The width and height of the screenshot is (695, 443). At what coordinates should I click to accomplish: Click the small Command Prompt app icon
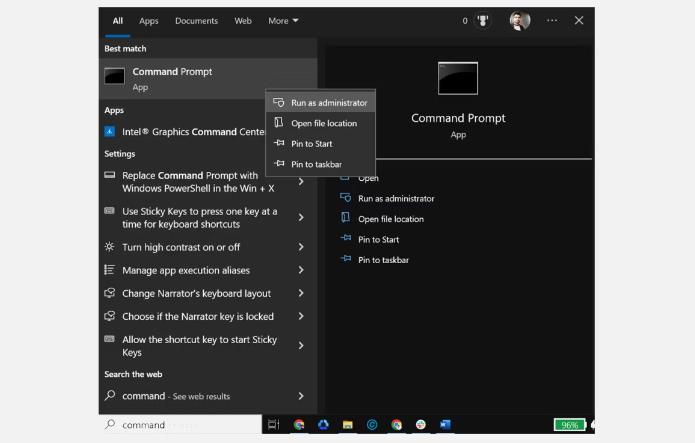(114, 76)
